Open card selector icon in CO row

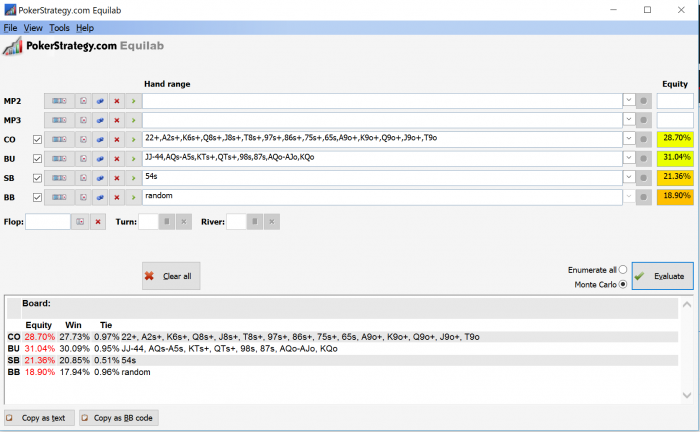tap(83, 140)
